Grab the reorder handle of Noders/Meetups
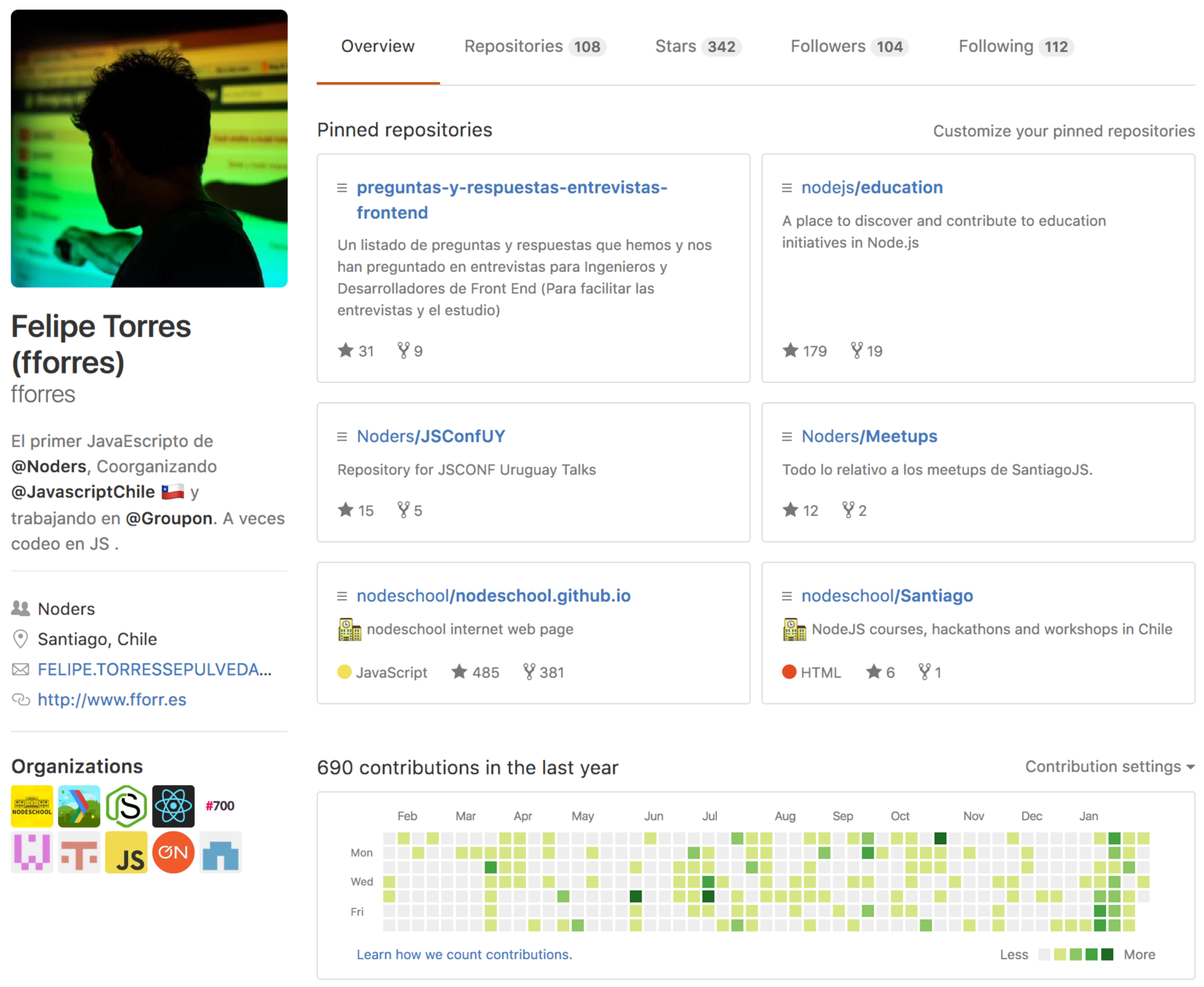Viewport: 1204px width, 987px height. pyautogui.click(x=787, y=436)
